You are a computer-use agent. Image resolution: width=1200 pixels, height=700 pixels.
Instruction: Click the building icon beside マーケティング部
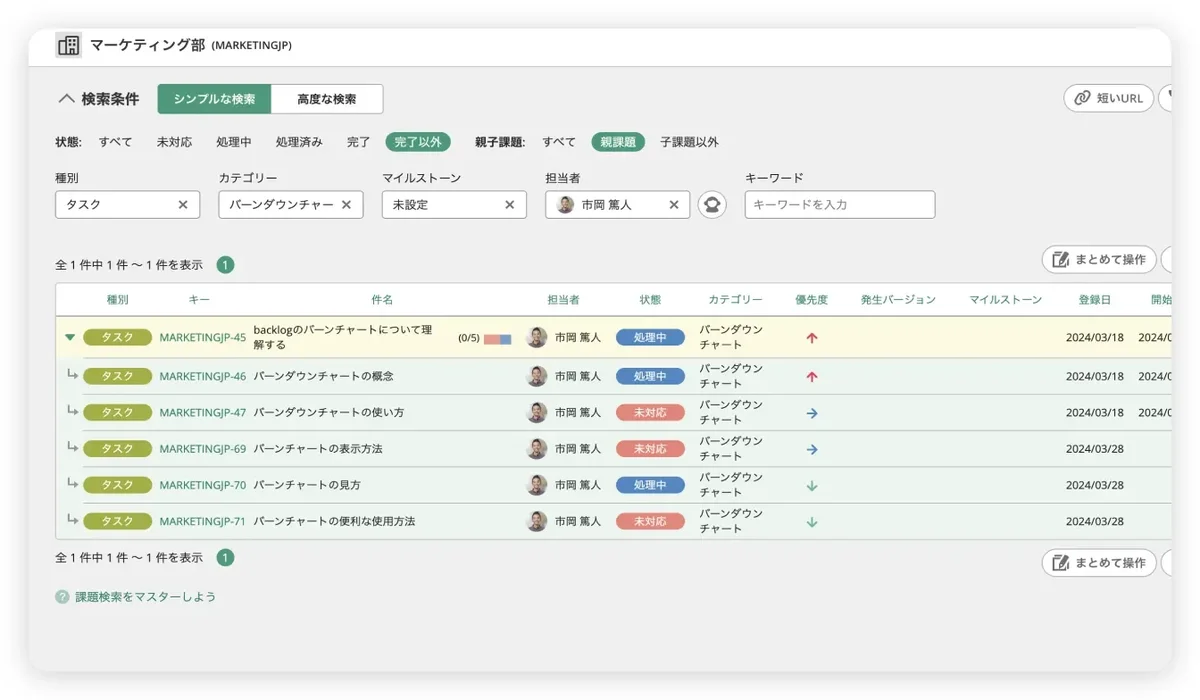68,45
